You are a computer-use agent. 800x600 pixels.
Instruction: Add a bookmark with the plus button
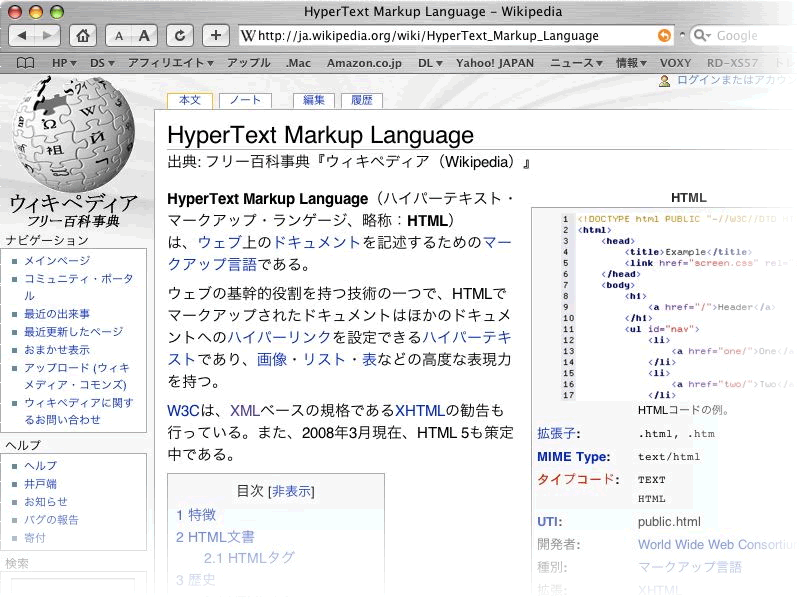(216, 36)
